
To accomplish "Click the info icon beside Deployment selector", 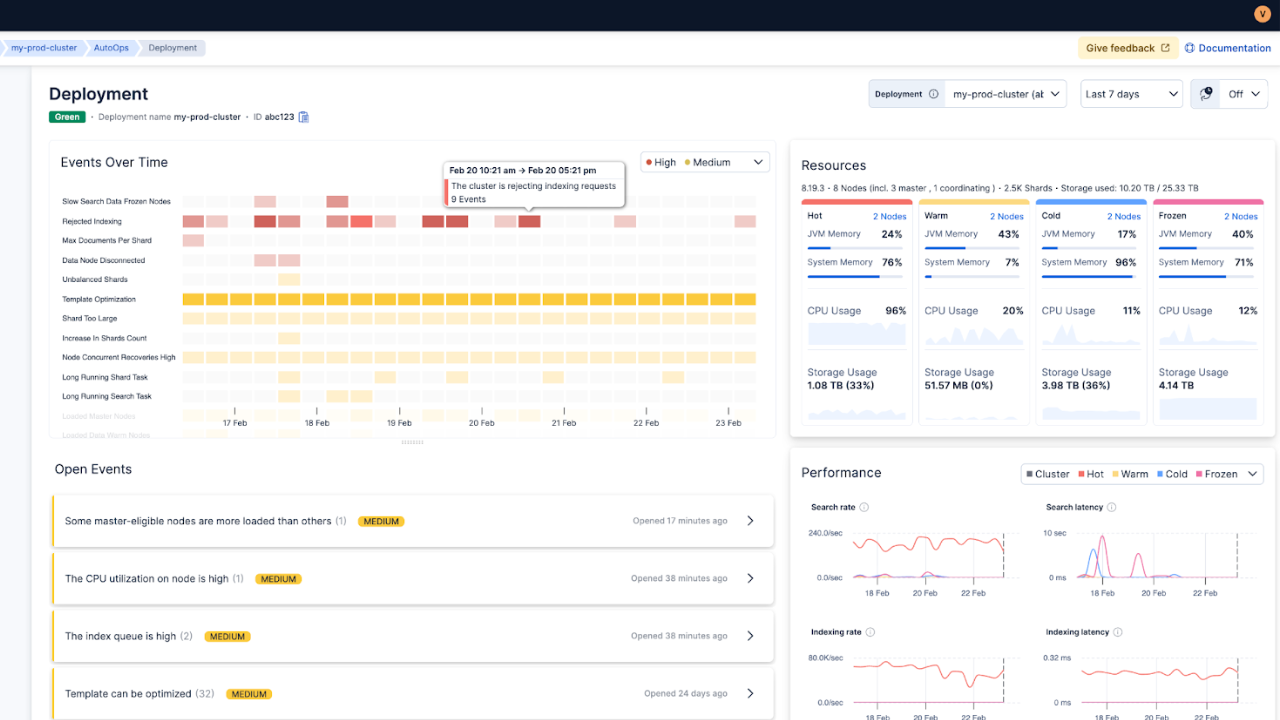I will tap(934, 94).
